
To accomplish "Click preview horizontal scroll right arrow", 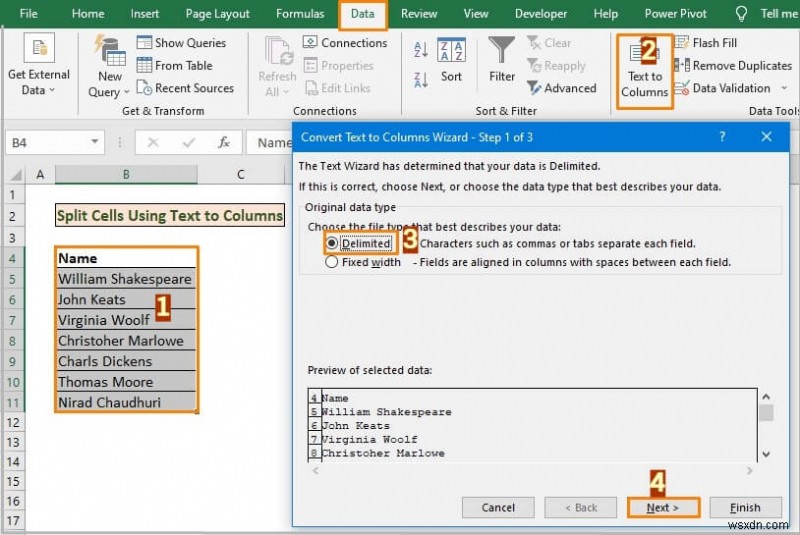I will click(749, 471).
